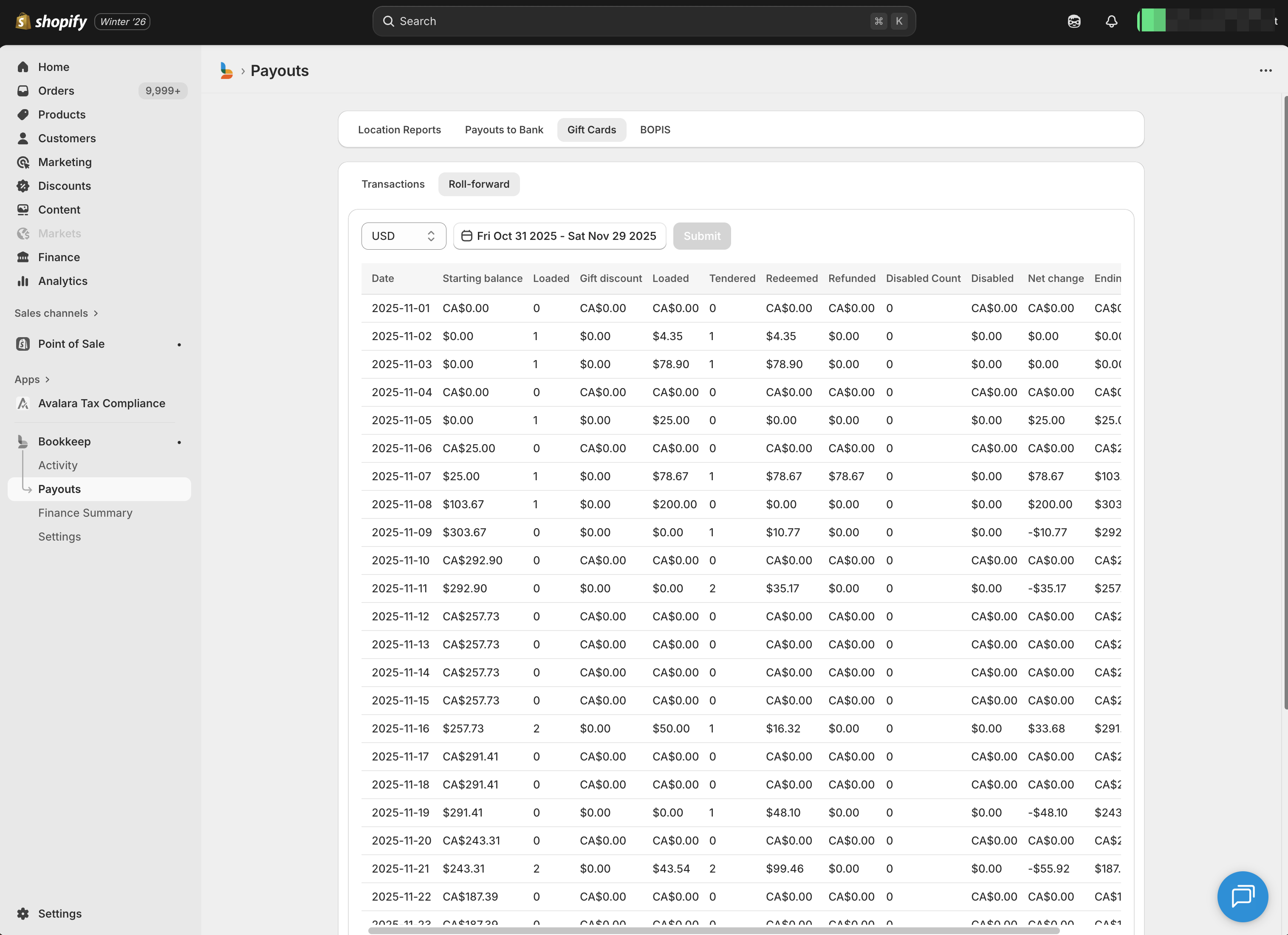
Task: Open Point of Sale channel
Action: tap(71, 344)
